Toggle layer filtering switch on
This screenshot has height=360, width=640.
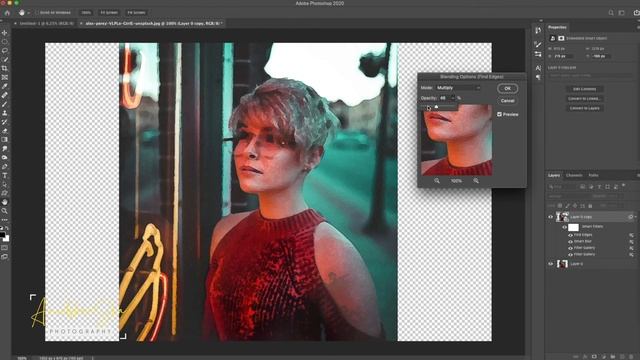pyautogui.click(x=624, y=186)
